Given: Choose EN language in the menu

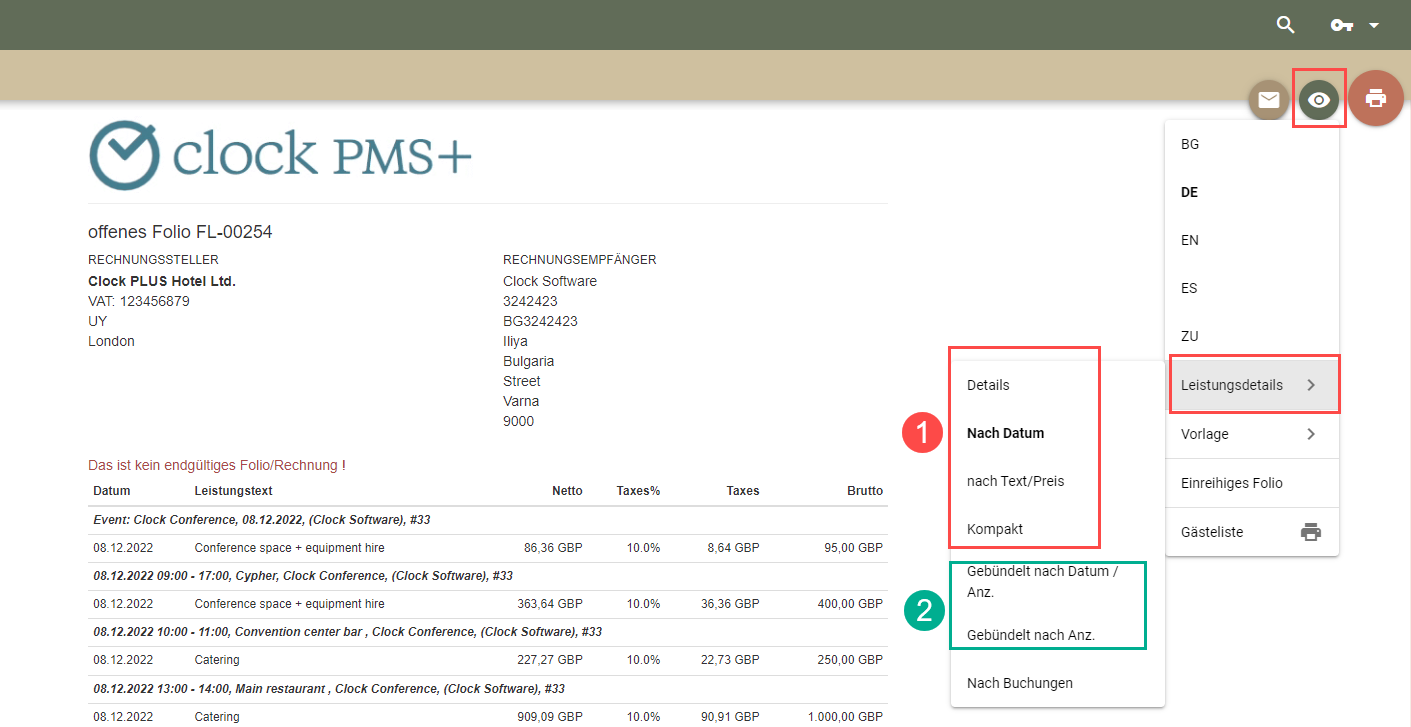Looking at the screenshot, I should (x=1252, y=240).
